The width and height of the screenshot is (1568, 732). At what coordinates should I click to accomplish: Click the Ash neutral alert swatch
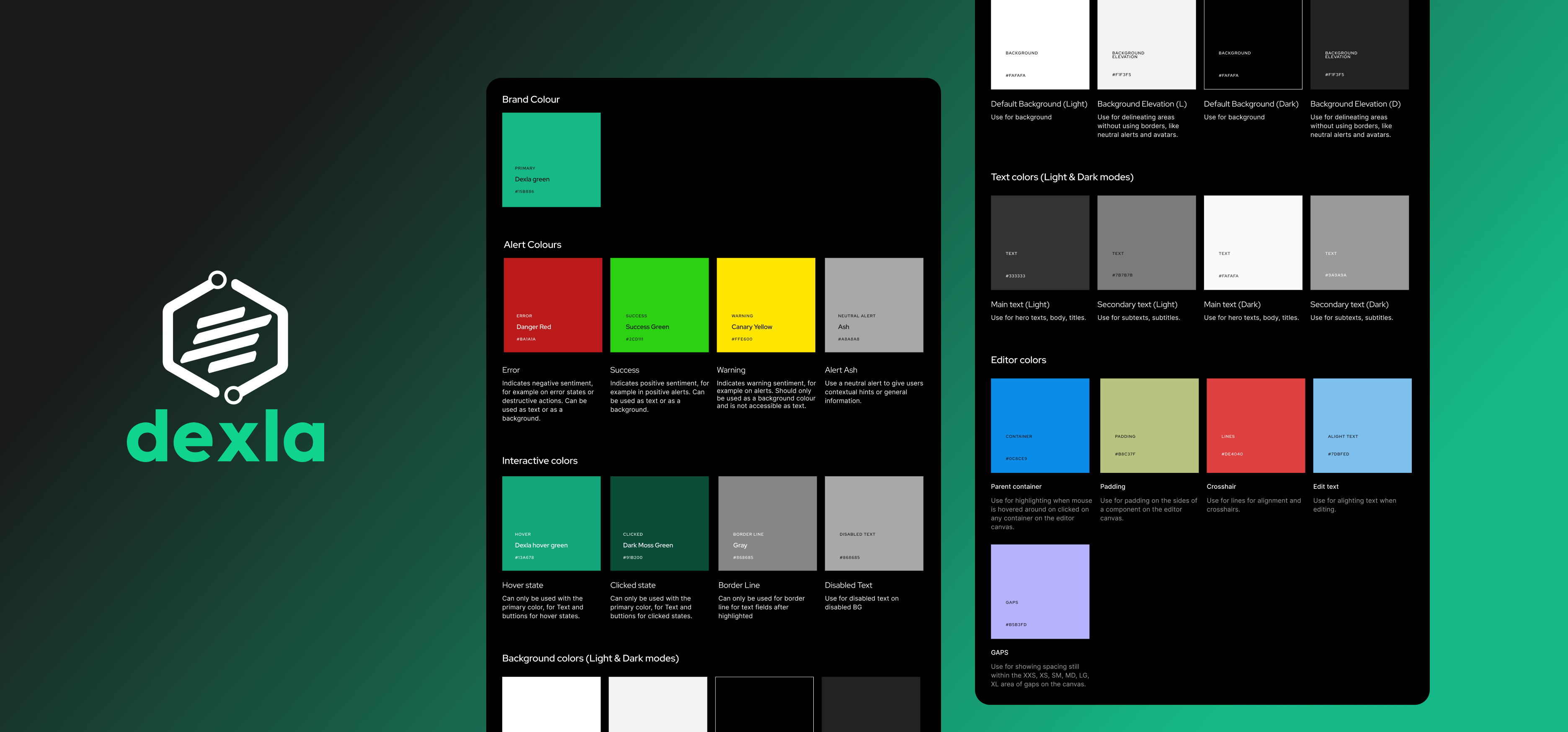click(x=874, y=305)
